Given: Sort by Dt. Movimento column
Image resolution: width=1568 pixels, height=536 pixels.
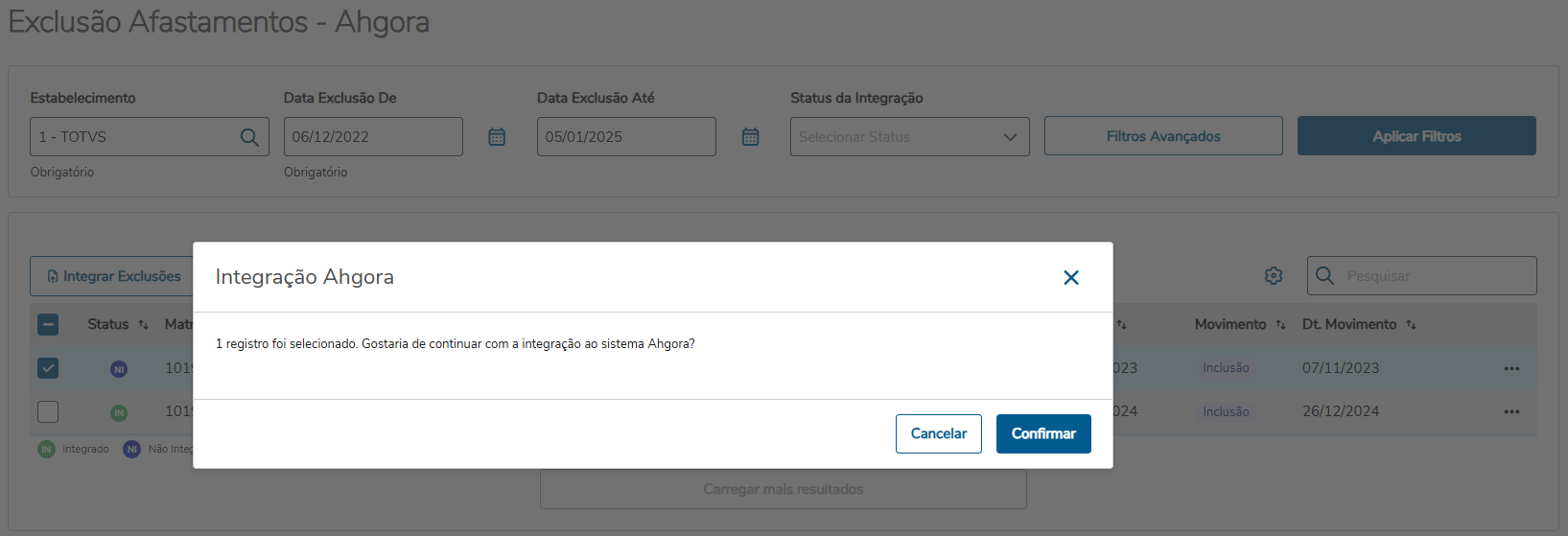Looking at the screenshot, I should (1411, 325).
